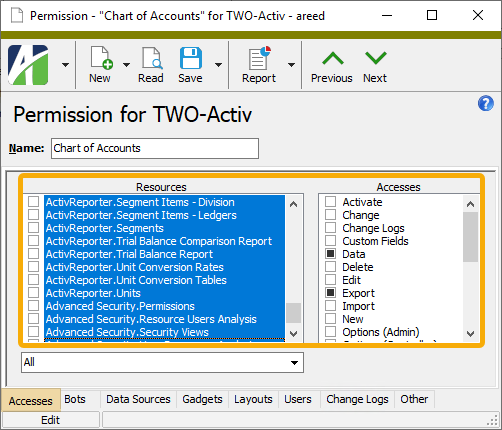Expand the New button dropdown arrow
502x430 pixels.
126,65
